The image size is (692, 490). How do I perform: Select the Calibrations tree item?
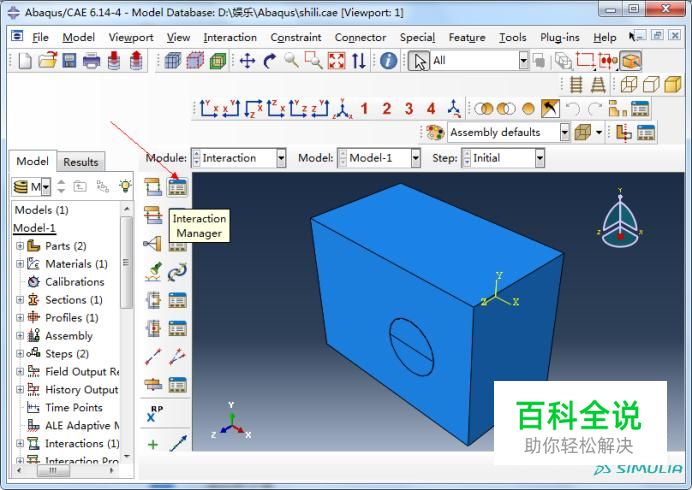point(75,282)
